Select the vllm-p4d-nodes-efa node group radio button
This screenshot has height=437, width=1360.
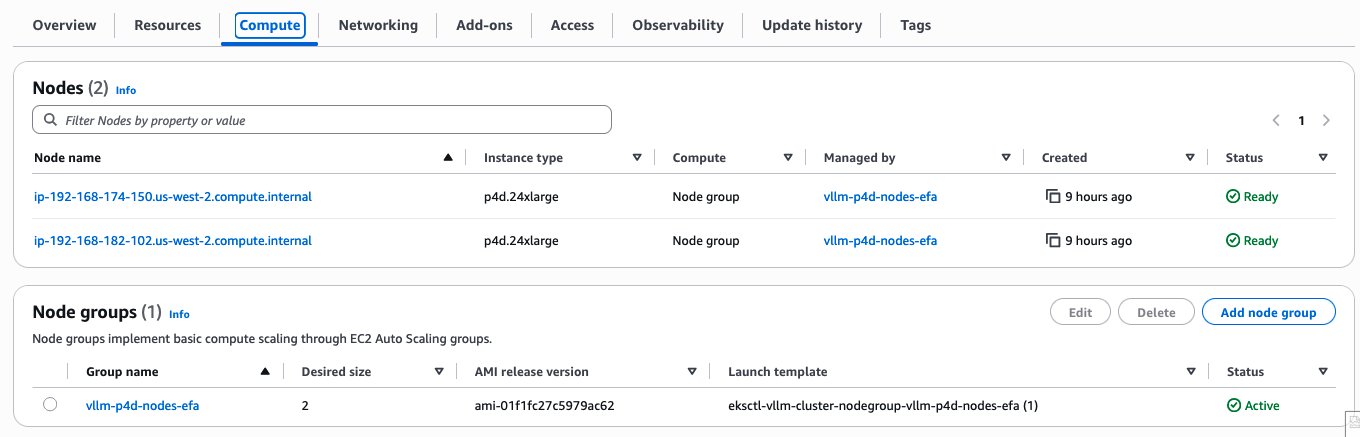tap(50, 405)
